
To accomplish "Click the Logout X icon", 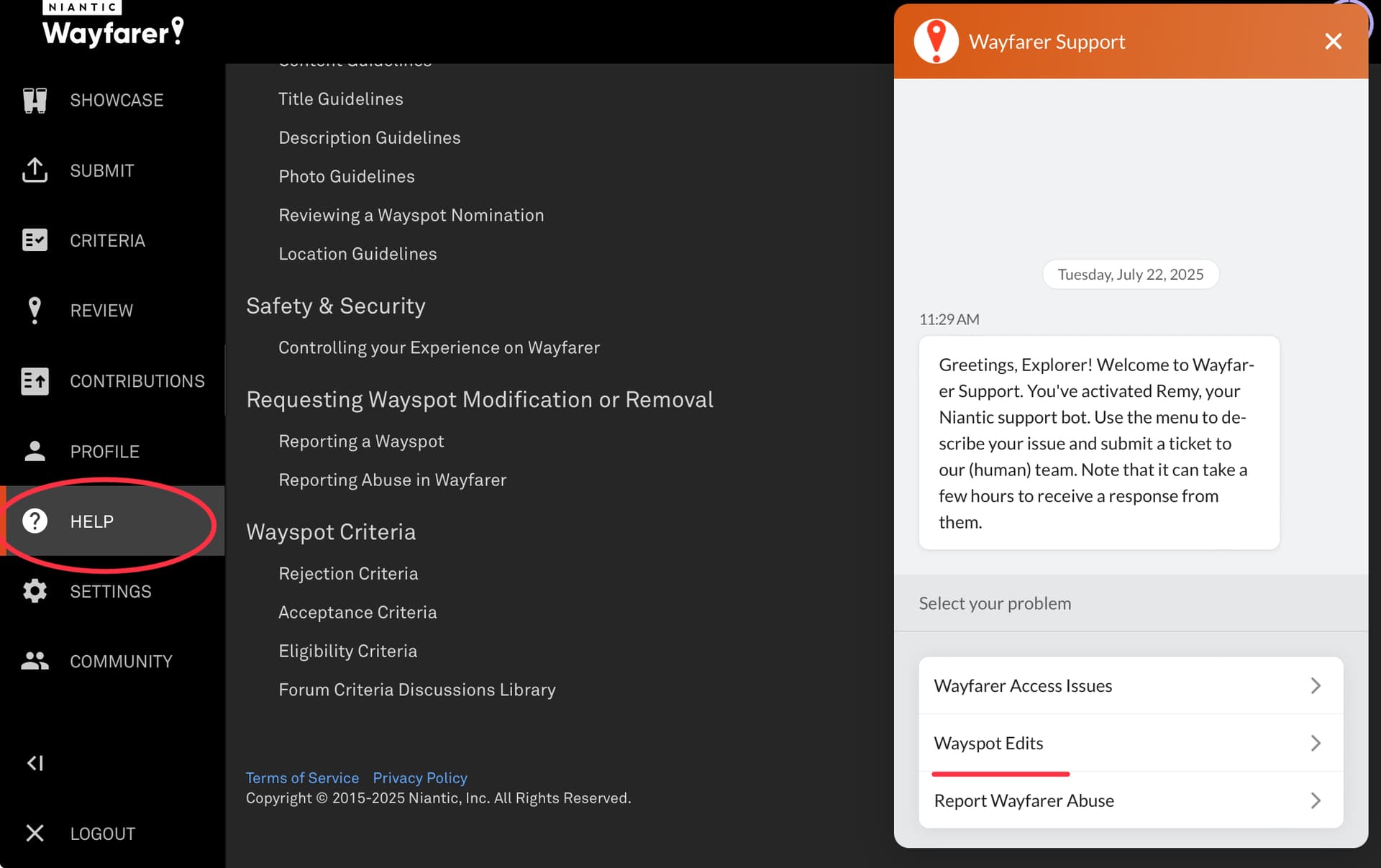I will [x=35, y=833].
